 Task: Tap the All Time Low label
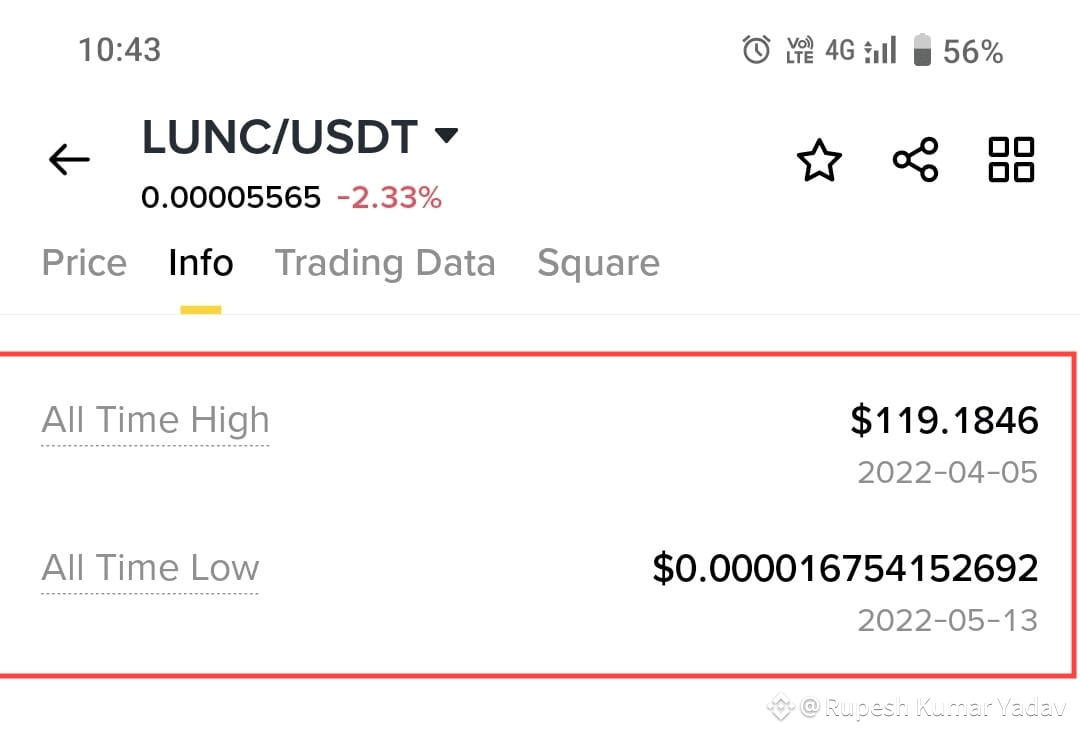[x=150, y=568]
